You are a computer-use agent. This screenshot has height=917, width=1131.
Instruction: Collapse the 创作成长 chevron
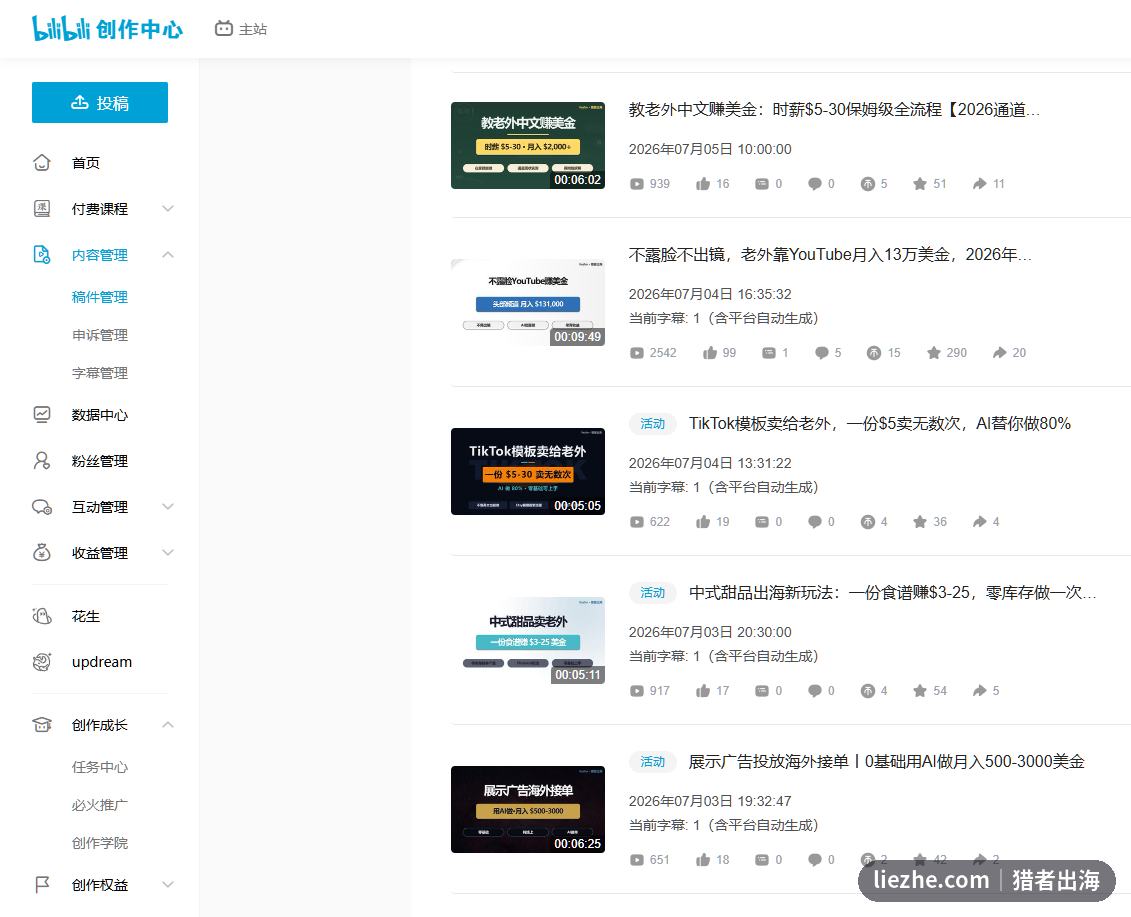[168, 724]
